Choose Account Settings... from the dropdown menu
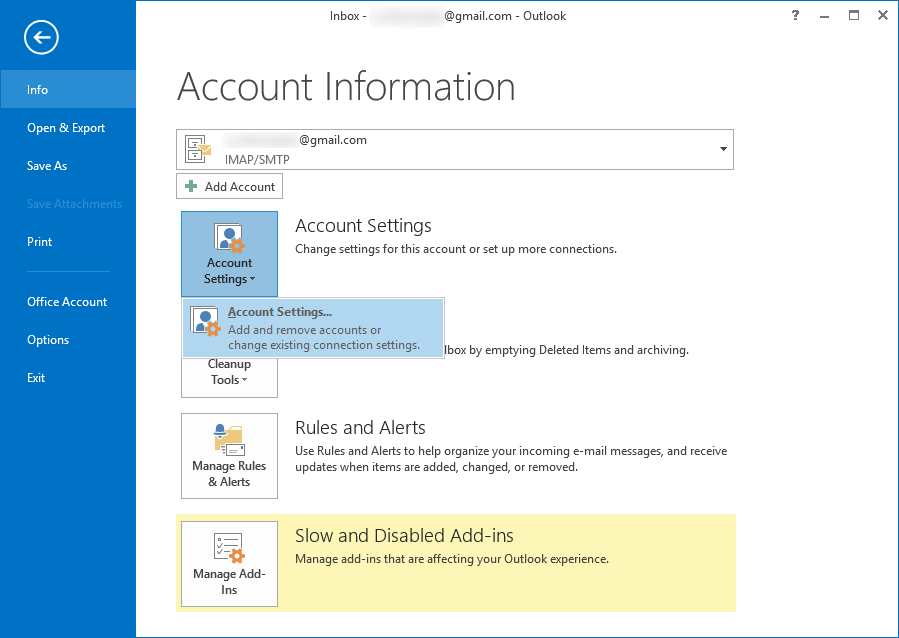Screen dimensions: 899x638 (x=313, y=328)
